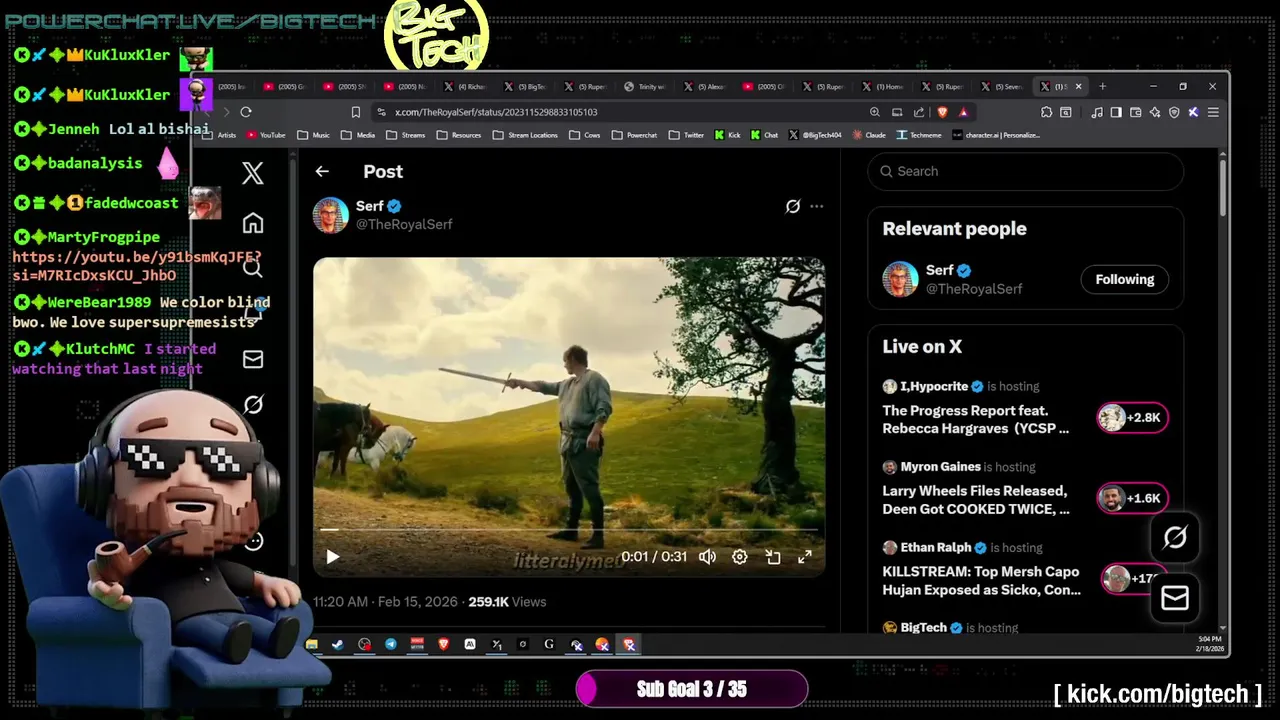Click the picture-in-picture icon on video

click(773, 557)
